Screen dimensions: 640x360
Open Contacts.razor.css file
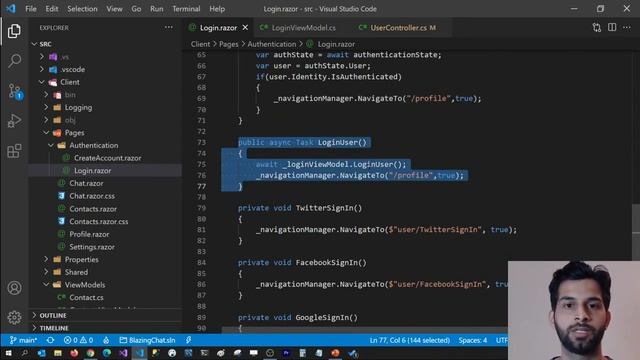click(105, 221)
